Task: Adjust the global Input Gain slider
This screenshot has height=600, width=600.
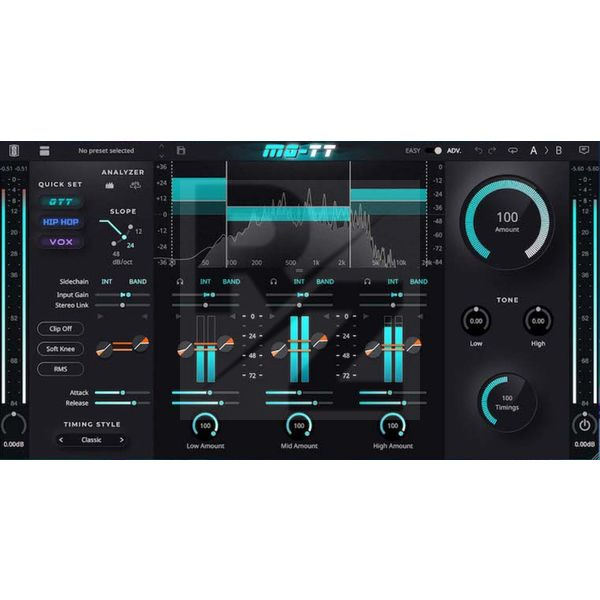Action: 122,295
